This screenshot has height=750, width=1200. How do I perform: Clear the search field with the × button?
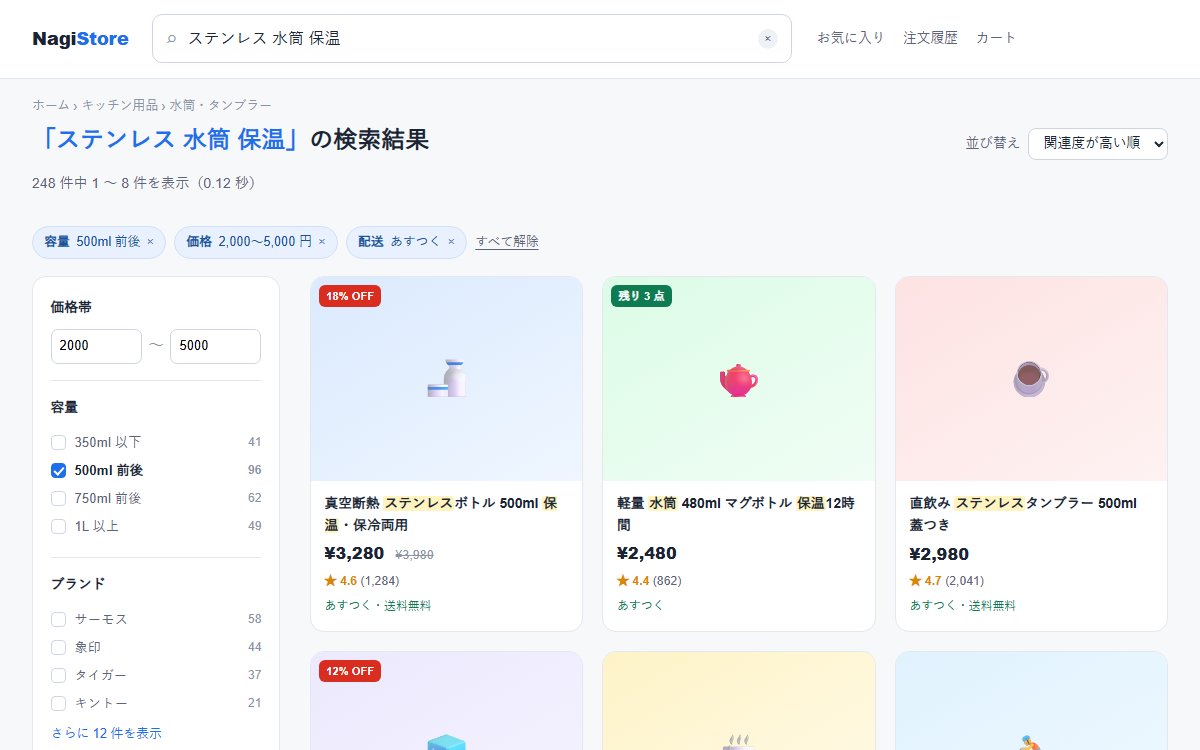[x=768, y=38]
